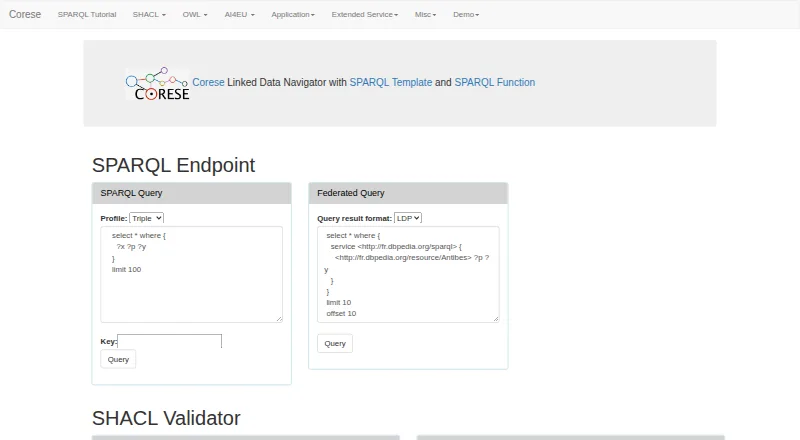This screenshot has width=800, height=440.
Task: Open the Extended Service dropdown menu
Action: coord(365,14)
